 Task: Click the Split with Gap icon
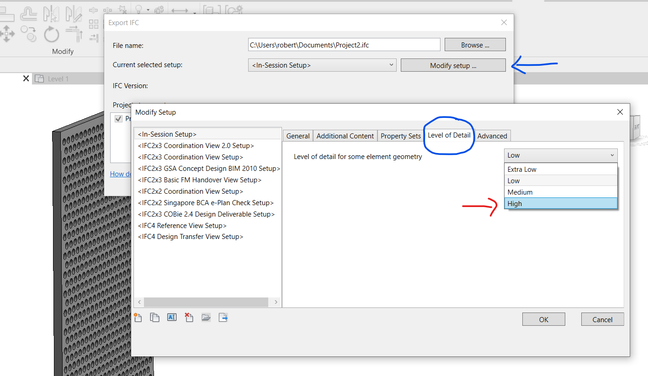click(x=107, y=10)
